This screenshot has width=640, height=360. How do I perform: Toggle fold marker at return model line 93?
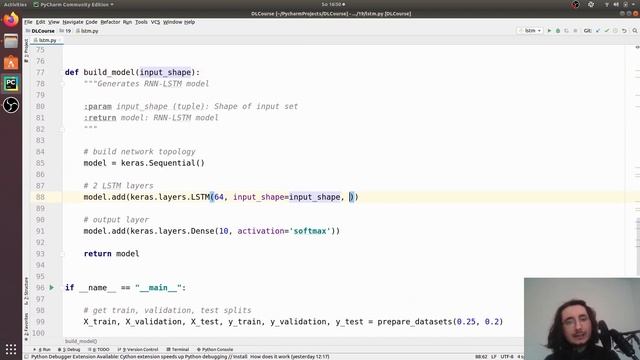point(63,253)
